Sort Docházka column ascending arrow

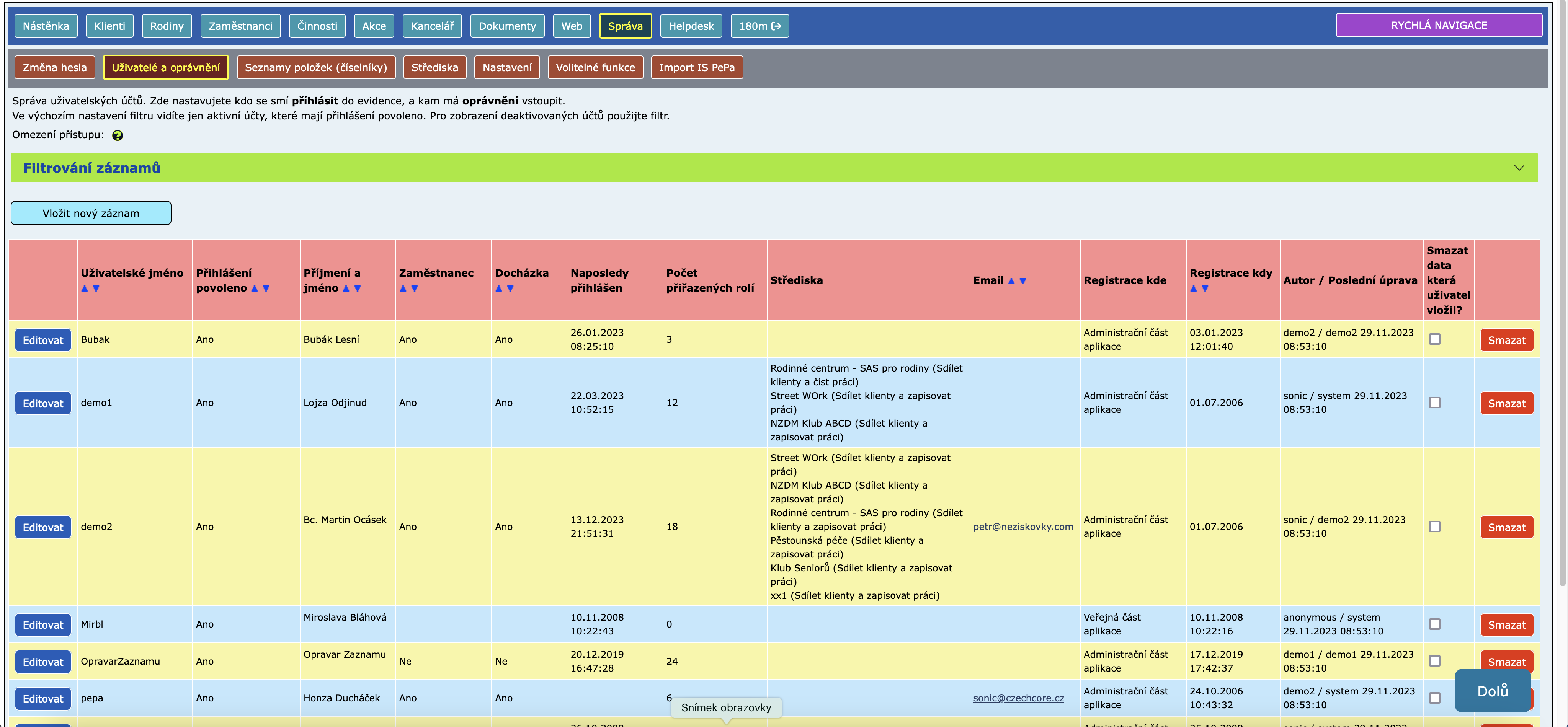498,289
